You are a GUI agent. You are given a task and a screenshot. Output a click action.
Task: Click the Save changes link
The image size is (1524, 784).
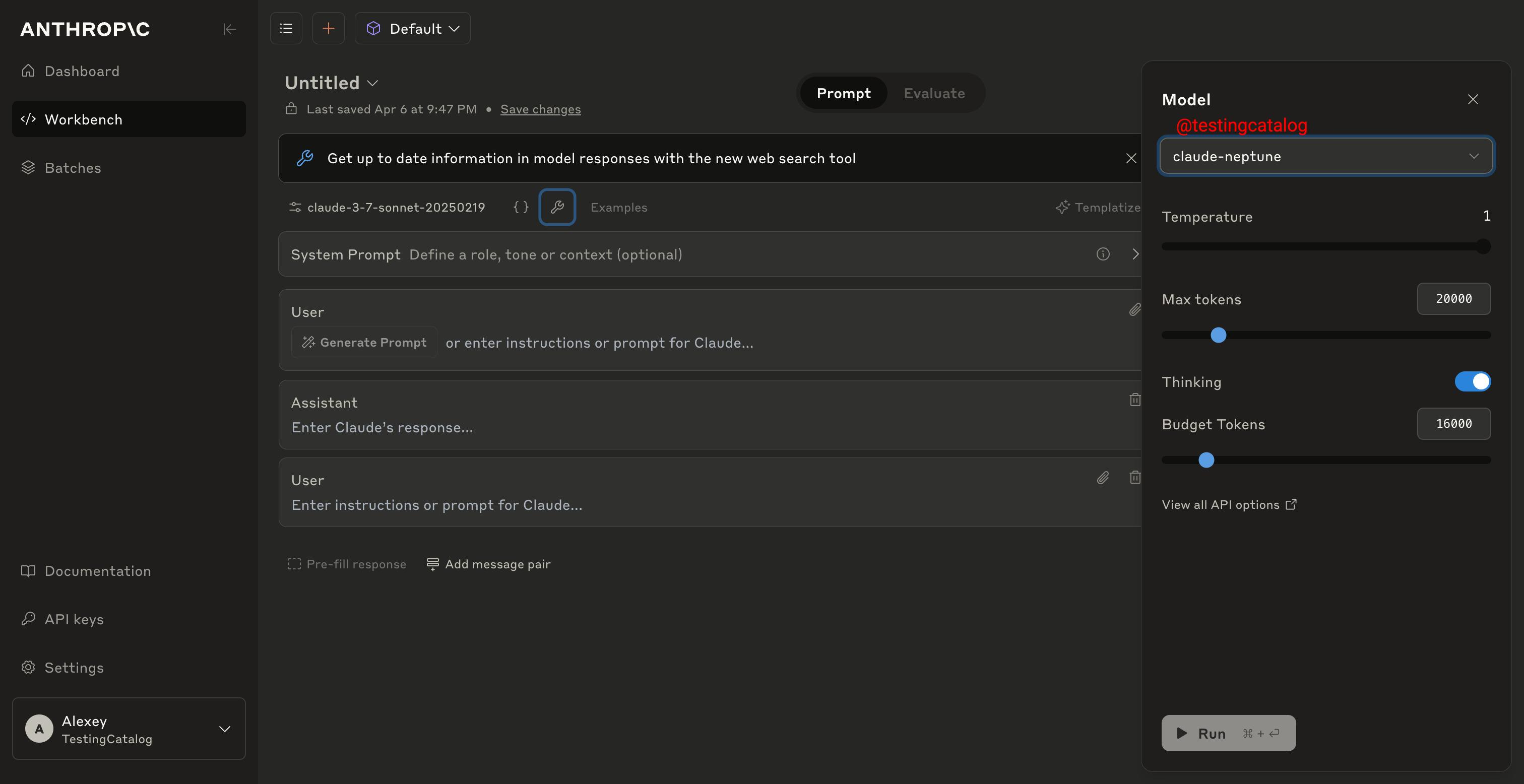click(x=540, y=109)
